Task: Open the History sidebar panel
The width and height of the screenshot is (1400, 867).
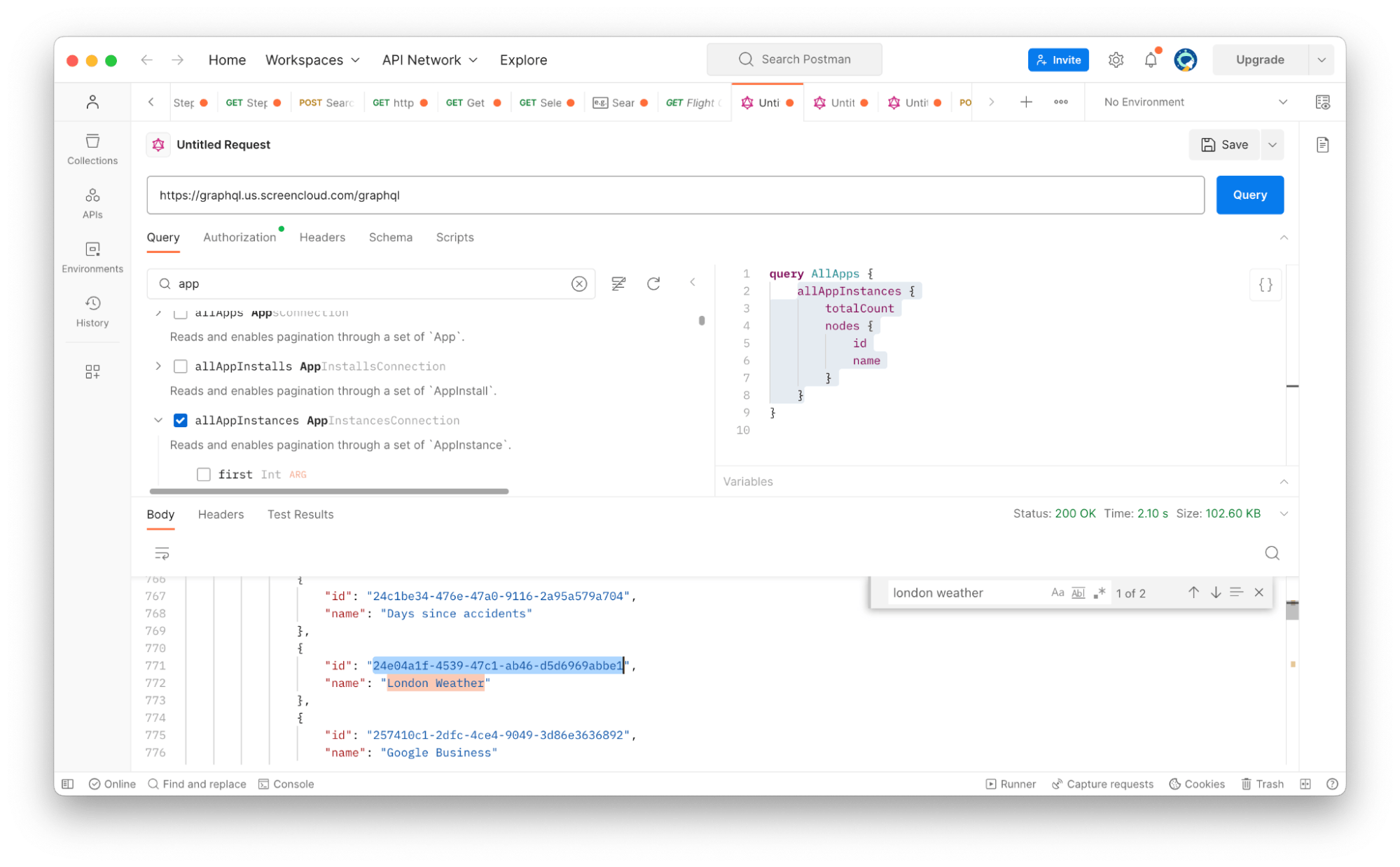Action: click(x=92, y=311)
